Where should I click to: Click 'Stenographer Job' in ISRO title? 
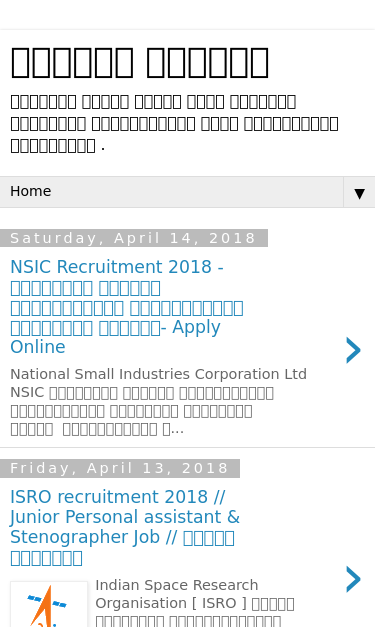click(85, 537)
